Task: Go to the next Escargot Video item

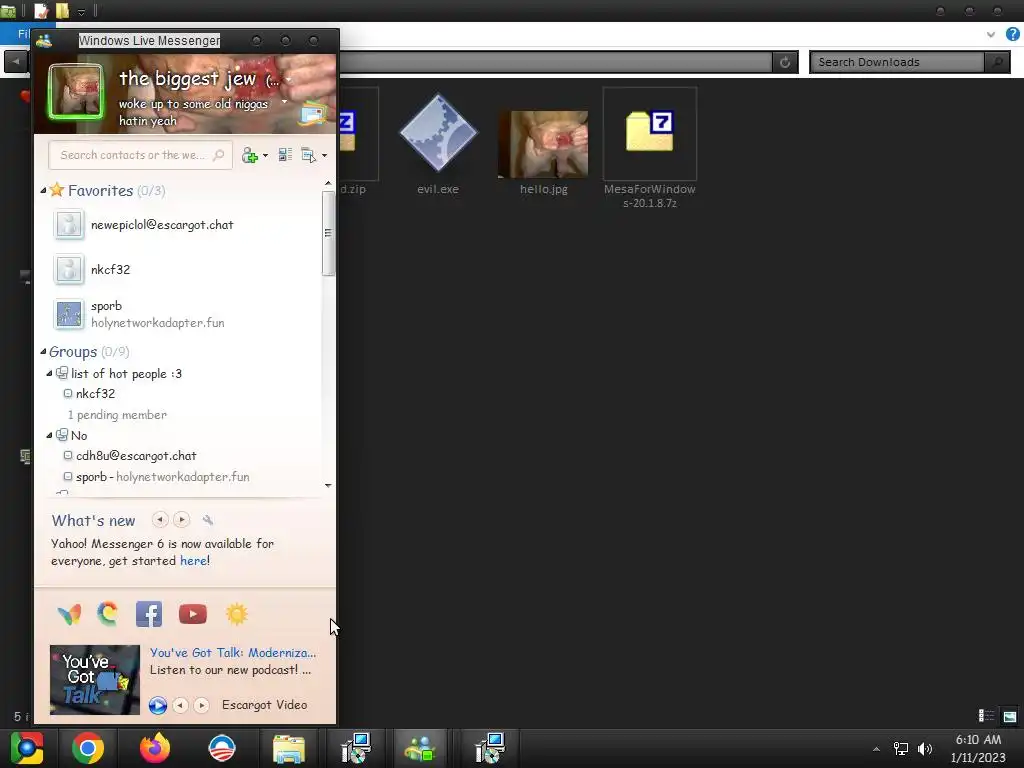Action: coord(202,705)
